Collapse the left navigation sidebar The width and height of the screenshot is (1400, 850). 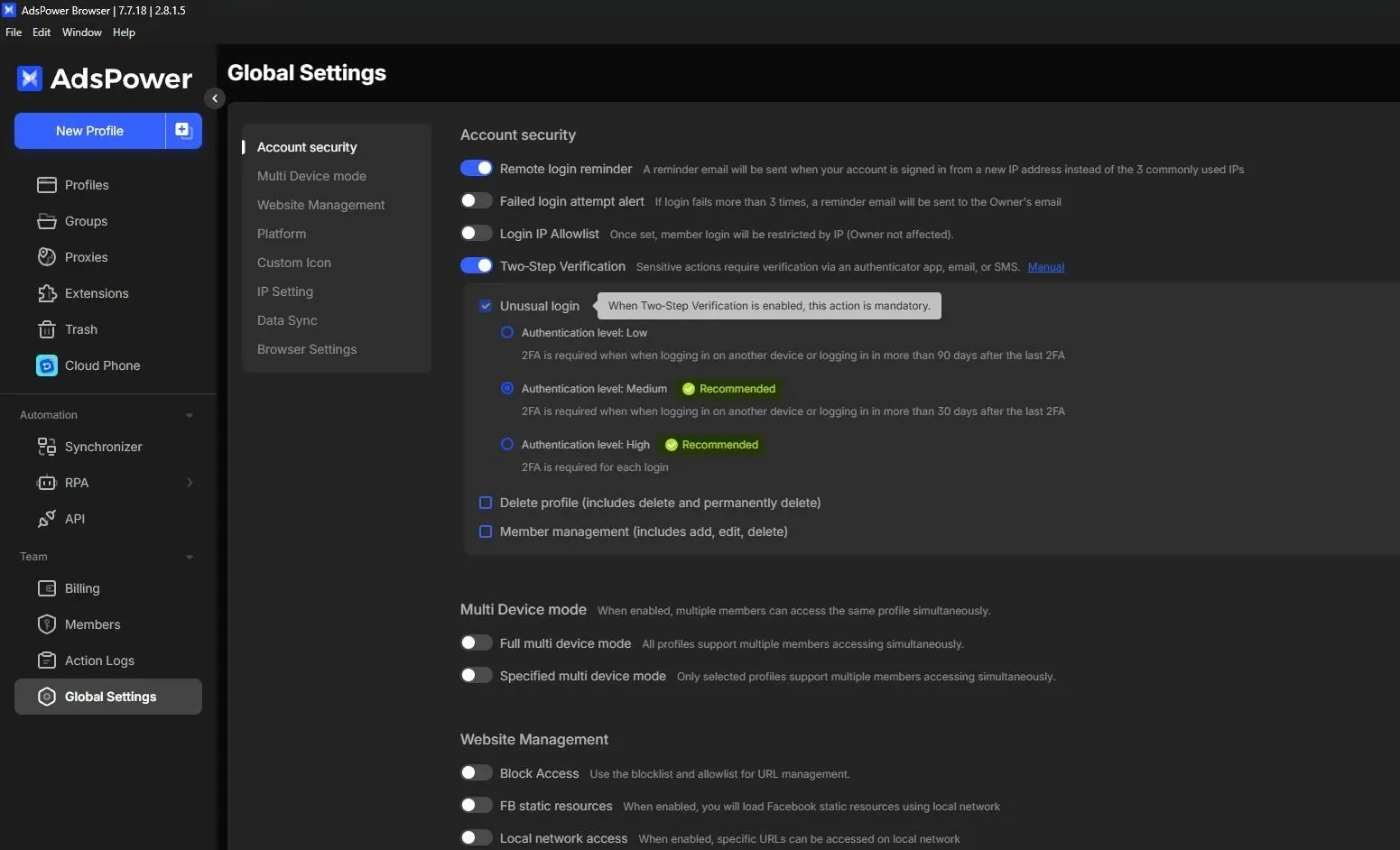pyautogui.click(x=215, y=97)
